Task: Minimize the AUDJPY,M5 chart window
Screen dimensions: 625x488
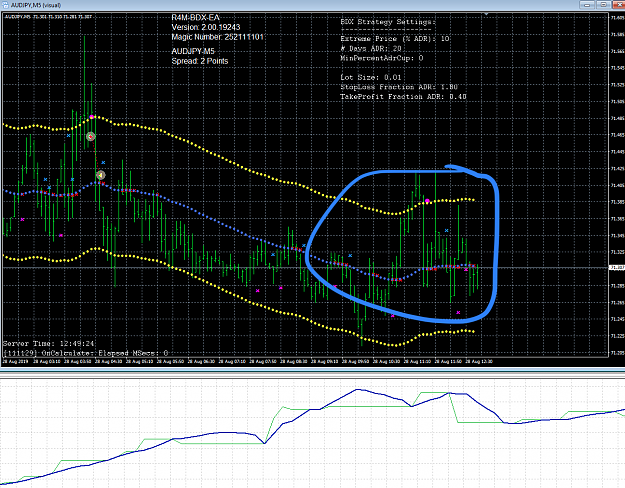Action: pyautogui.click(x=587, y=5)
